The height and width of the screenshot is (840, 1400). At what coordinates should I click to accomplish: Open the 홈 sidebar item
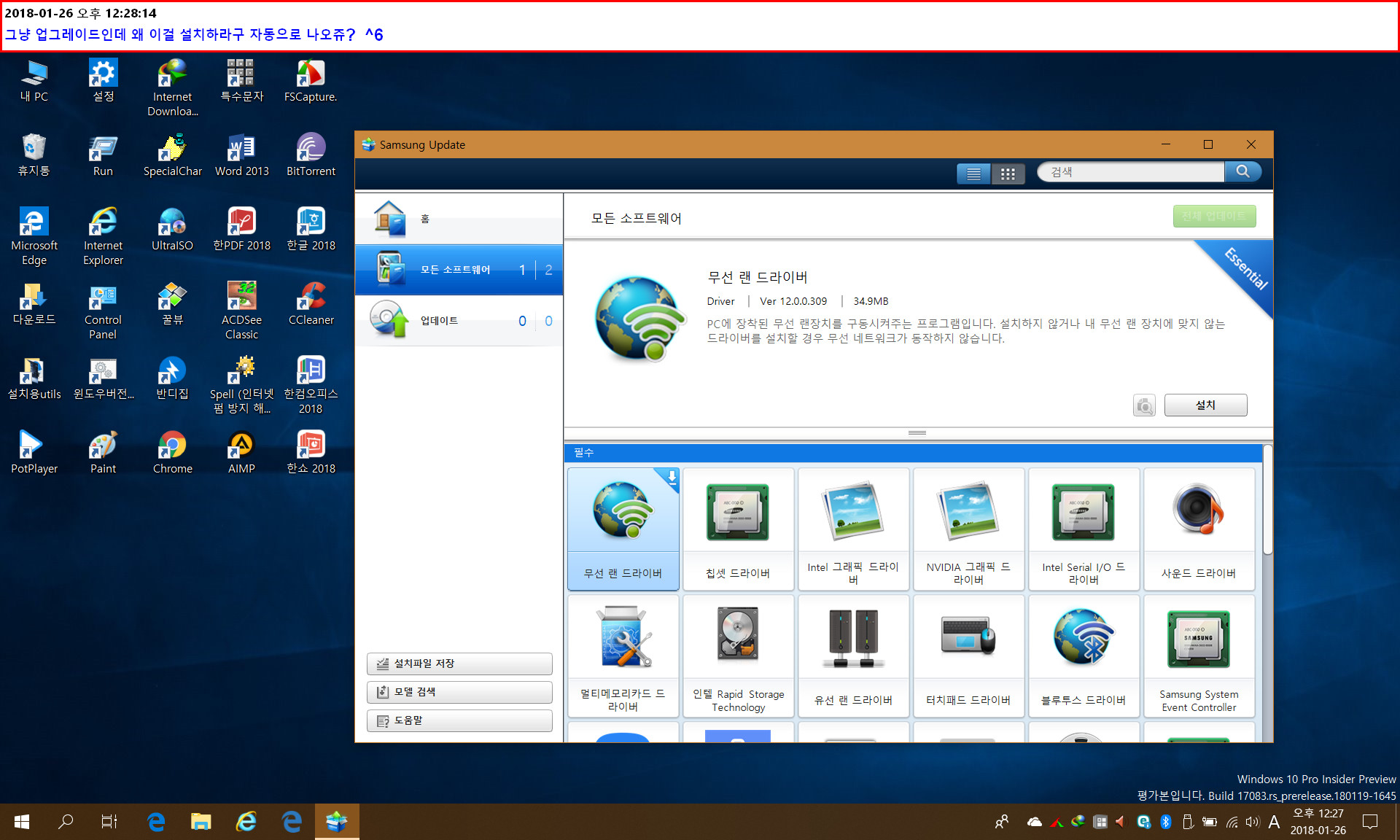[x=459, y=218]
